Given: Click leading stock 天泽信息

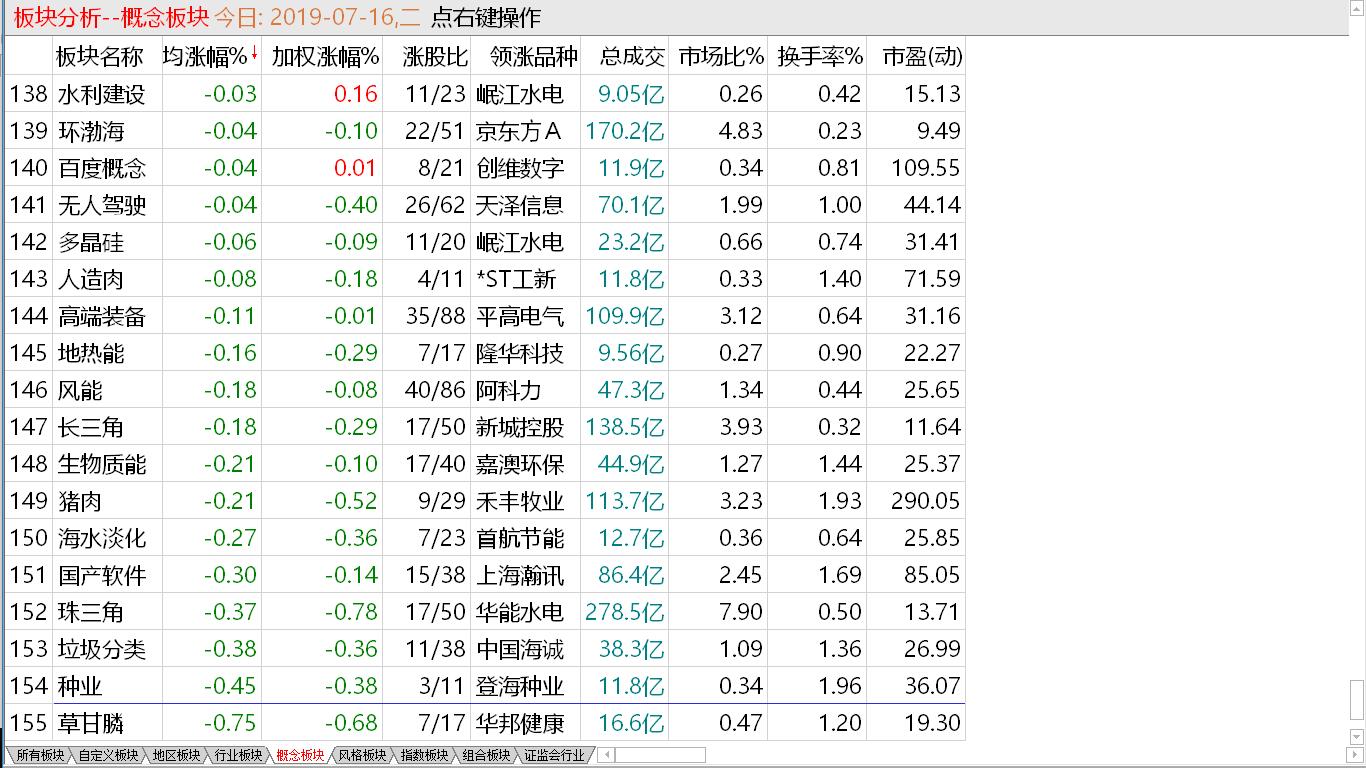Looking at the screenshot, I should tap(520, 205).
